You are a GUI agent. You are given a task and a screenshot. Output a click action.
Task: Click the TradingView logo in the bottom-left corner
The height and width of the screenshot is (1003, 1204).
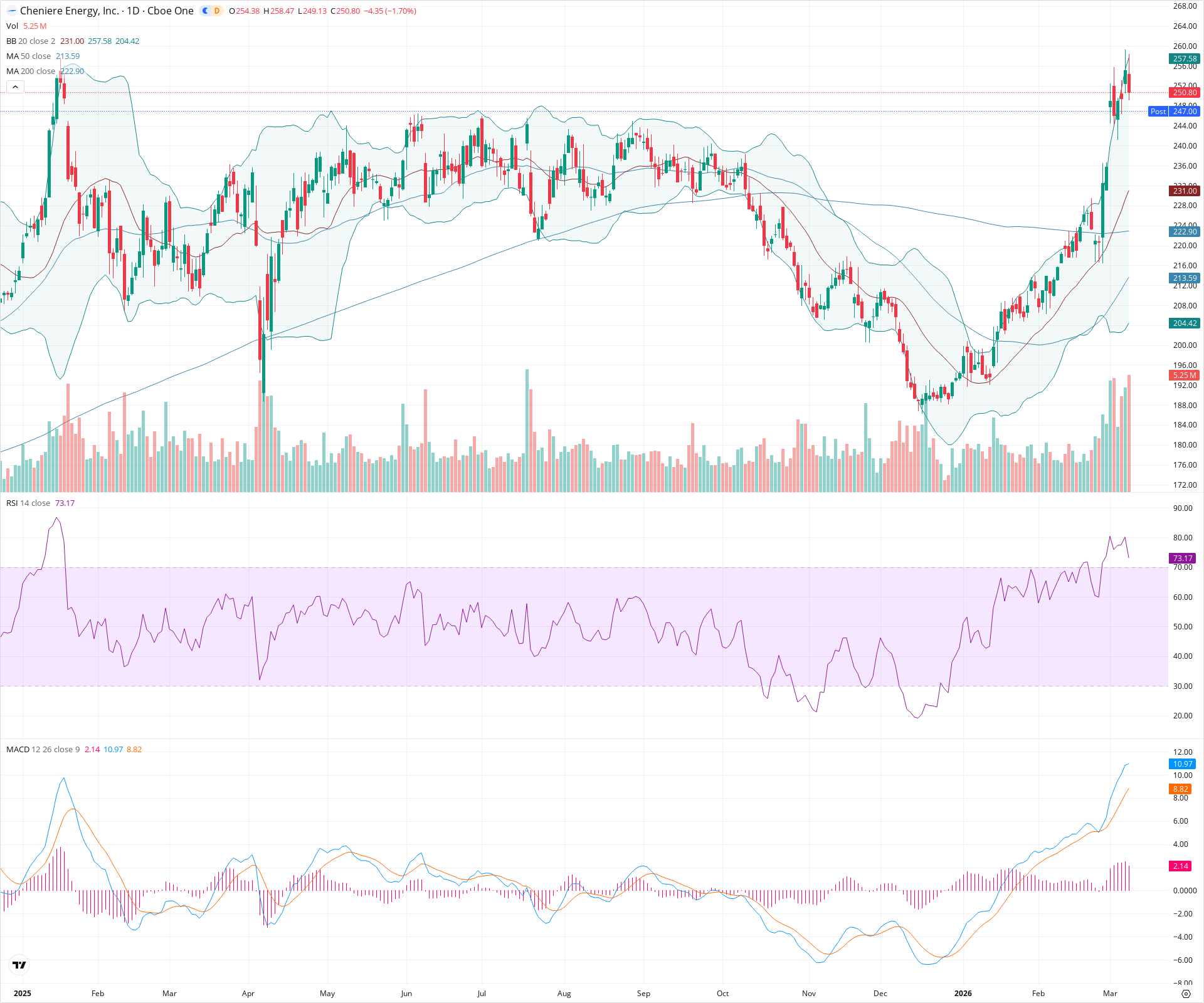[x=19, y=966]
